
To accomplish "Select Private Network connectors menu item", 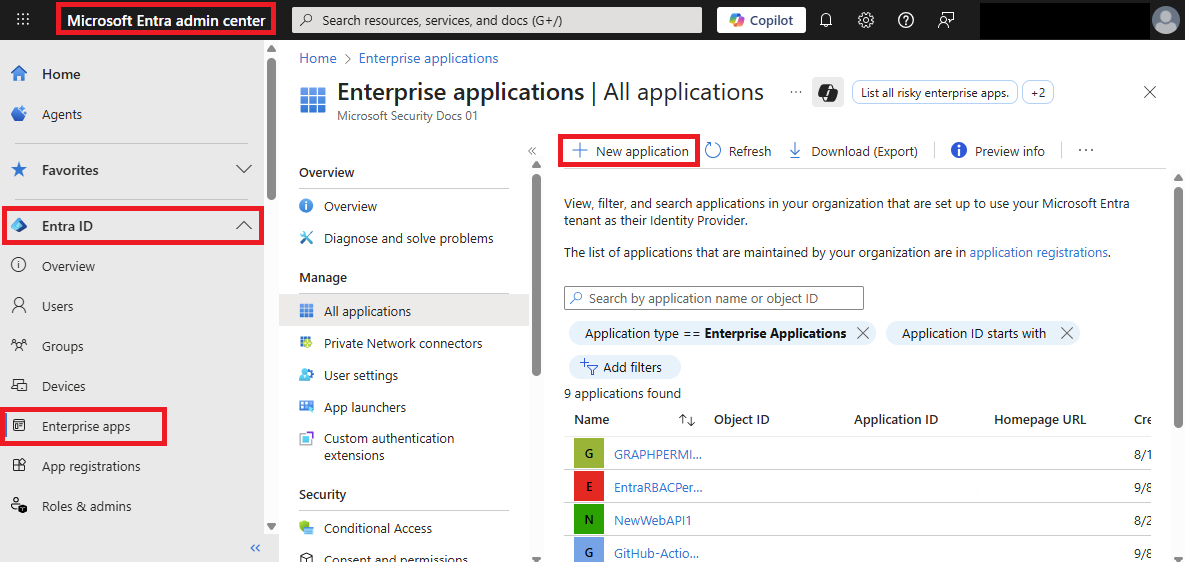I will [402, 343].
